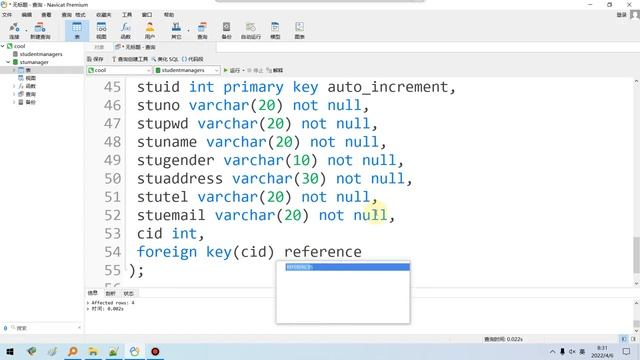Click the 解释 explain button
This screenshot has width=640, height=360.
275,71
